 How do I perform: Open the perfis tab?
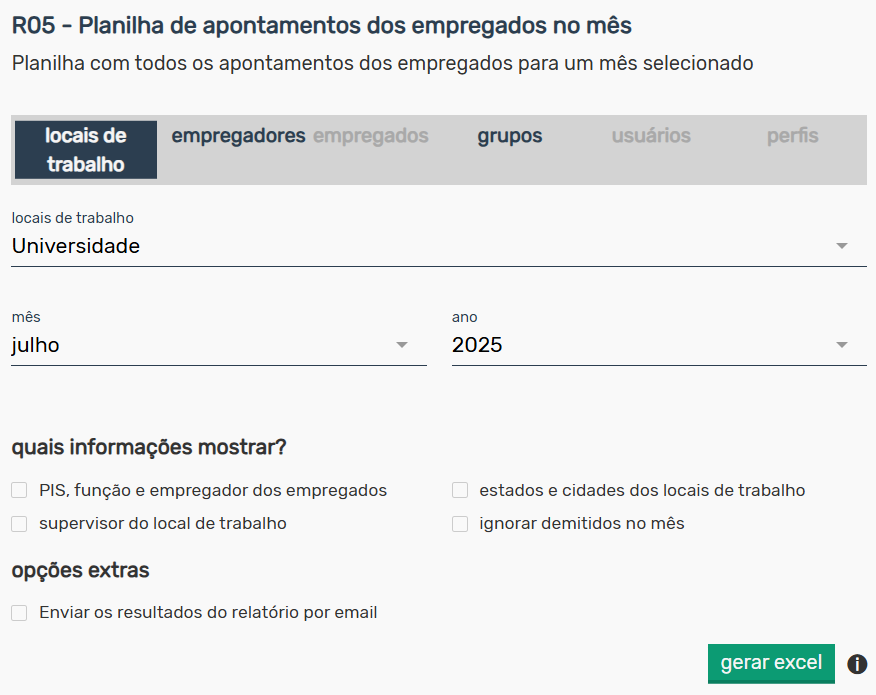[x=792, y=136]
